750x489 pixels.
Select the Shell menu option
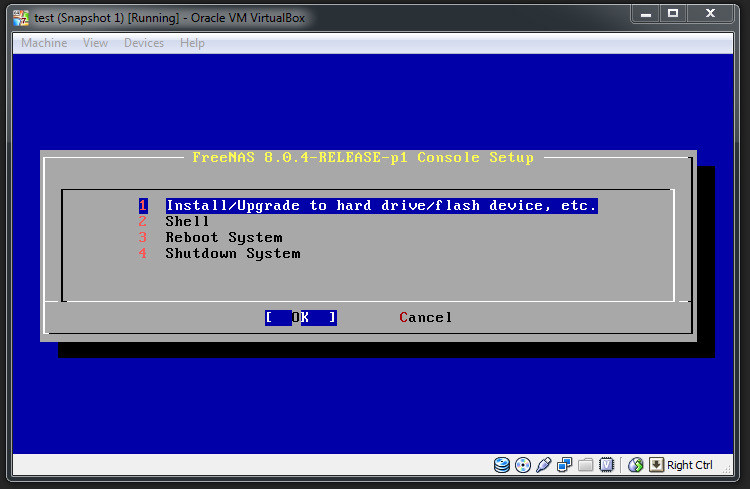pyautogui.click(x=187, y=221)
